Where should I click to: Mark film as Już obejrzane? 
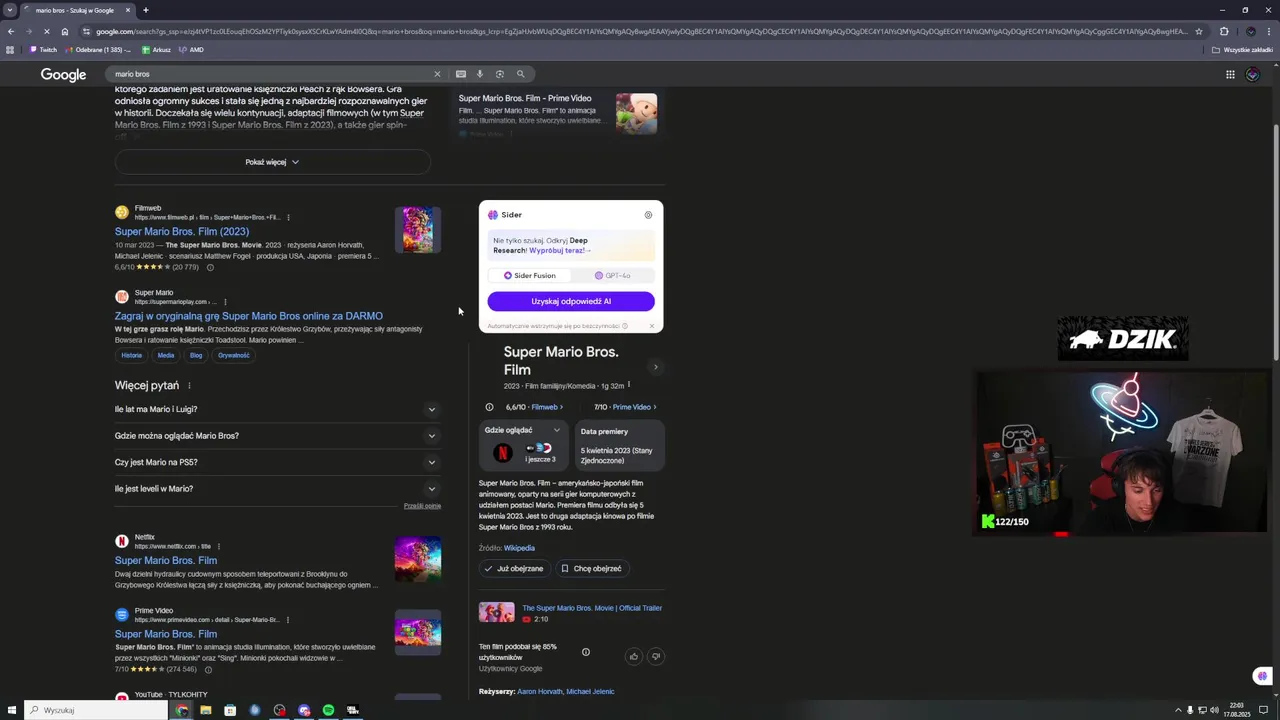tap(514, 568)
